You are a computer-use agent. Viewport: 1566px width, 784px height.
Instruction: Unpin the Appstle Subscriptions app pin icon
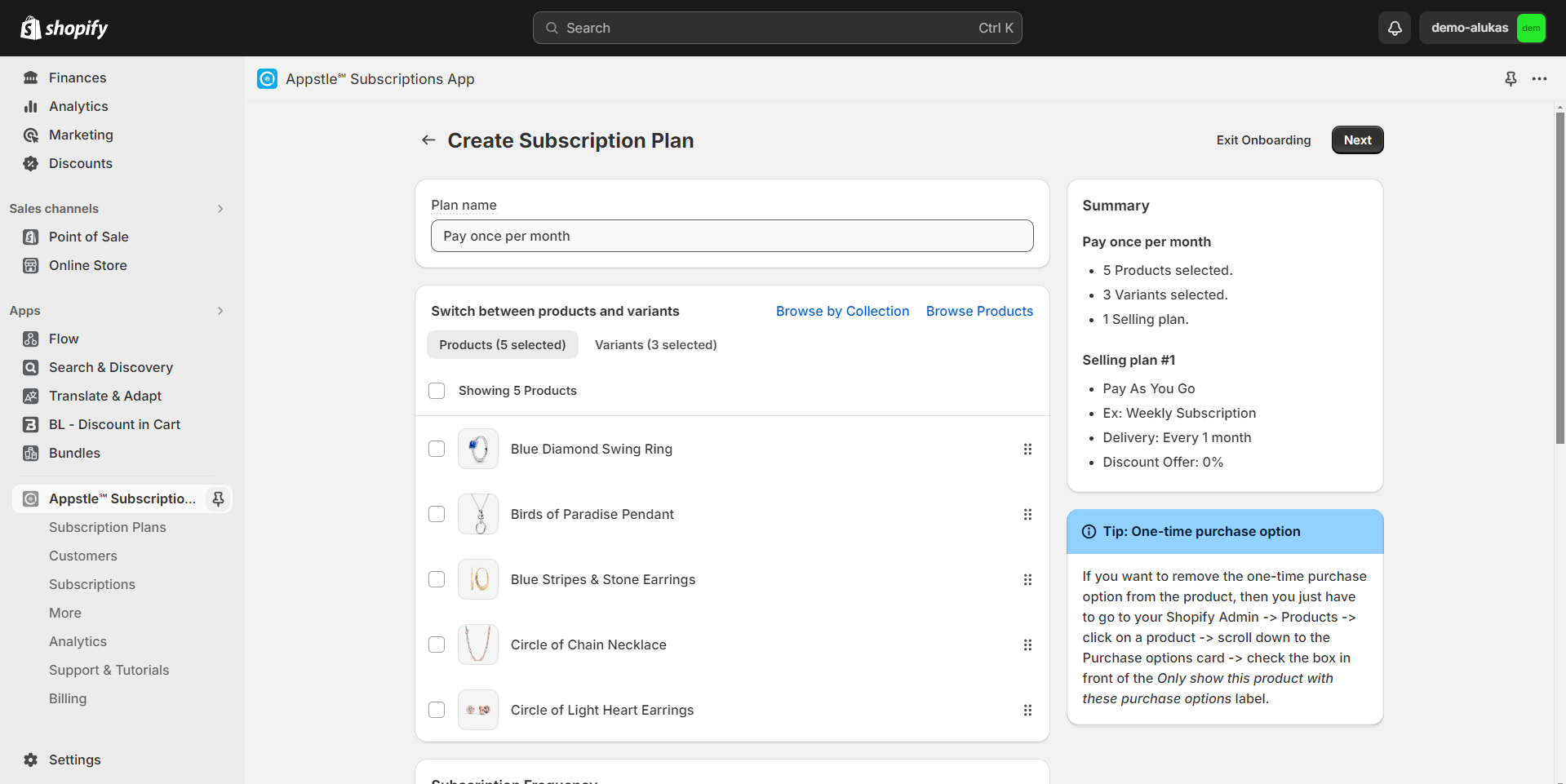point(218,498)
